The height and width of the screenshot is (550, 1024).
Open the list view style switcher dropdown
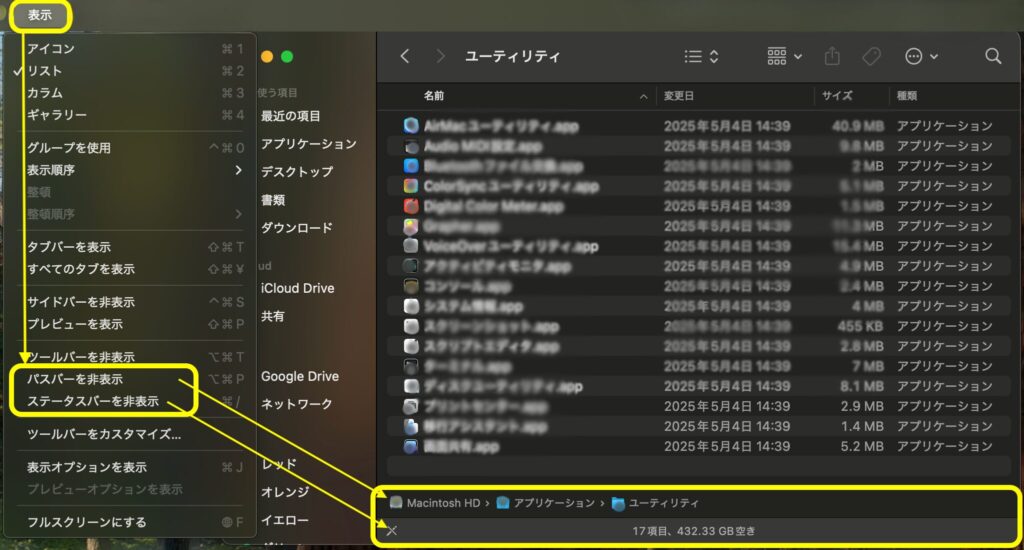click(x=701, y=57)
